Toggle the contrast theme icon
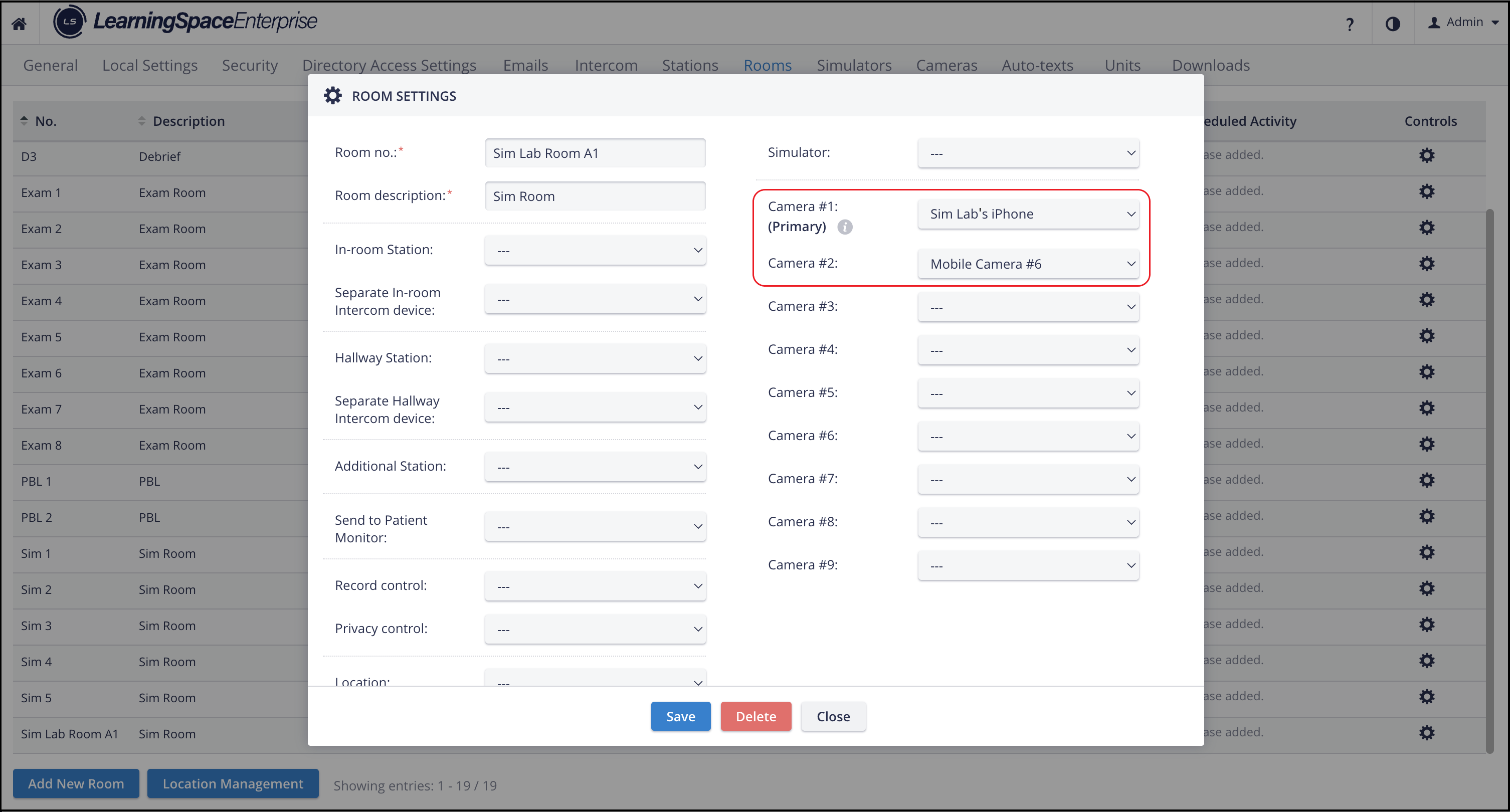This screenshot has width=1510, height=812. (x=1393, y=24)
